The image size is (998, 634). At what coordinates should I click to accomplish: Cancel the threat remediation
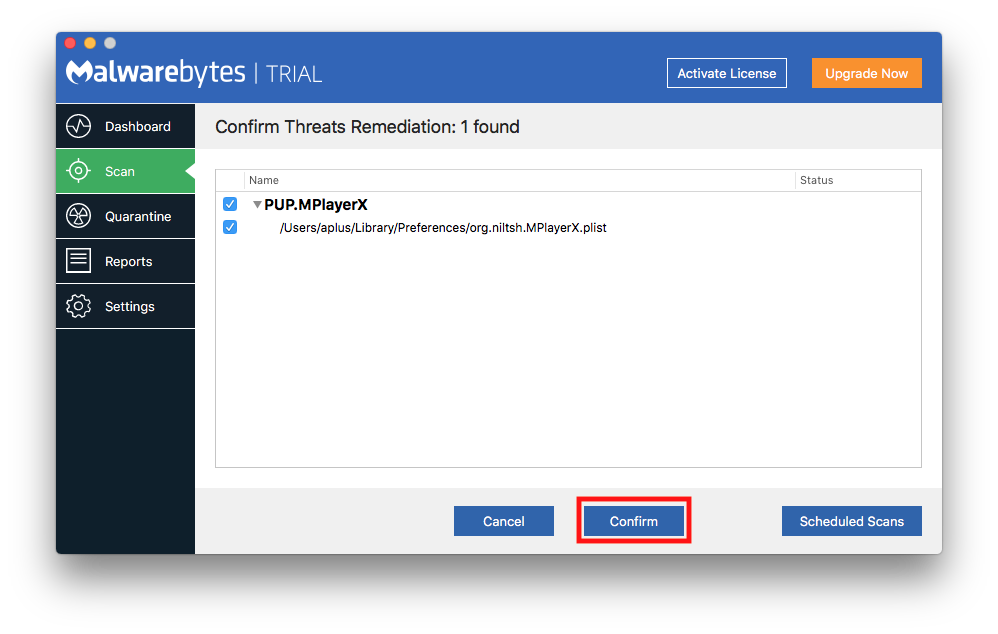[x=503, y=521]
